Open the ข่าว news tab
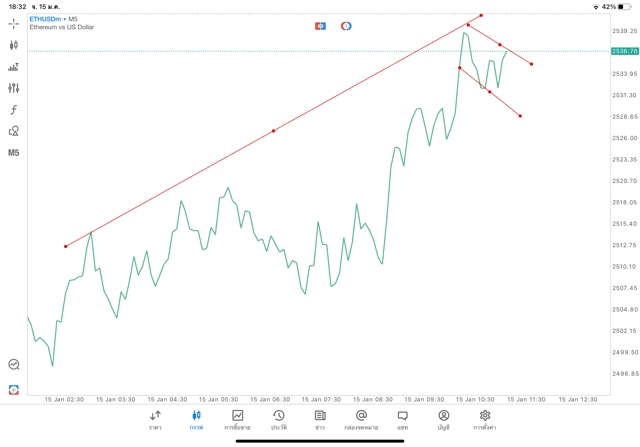This screenshot has height=447, width=640. point(319,419)
